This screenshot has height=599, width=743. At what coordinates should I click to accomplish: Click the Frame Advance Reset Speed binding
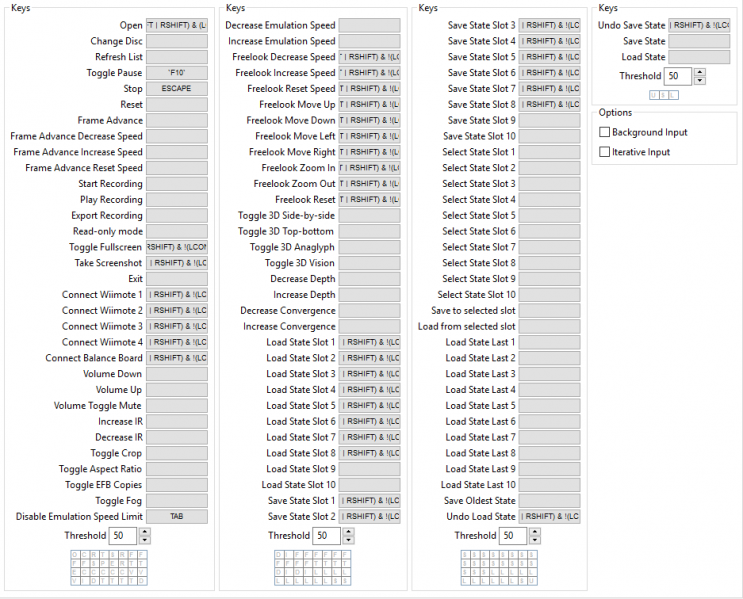tap(177, 168)
